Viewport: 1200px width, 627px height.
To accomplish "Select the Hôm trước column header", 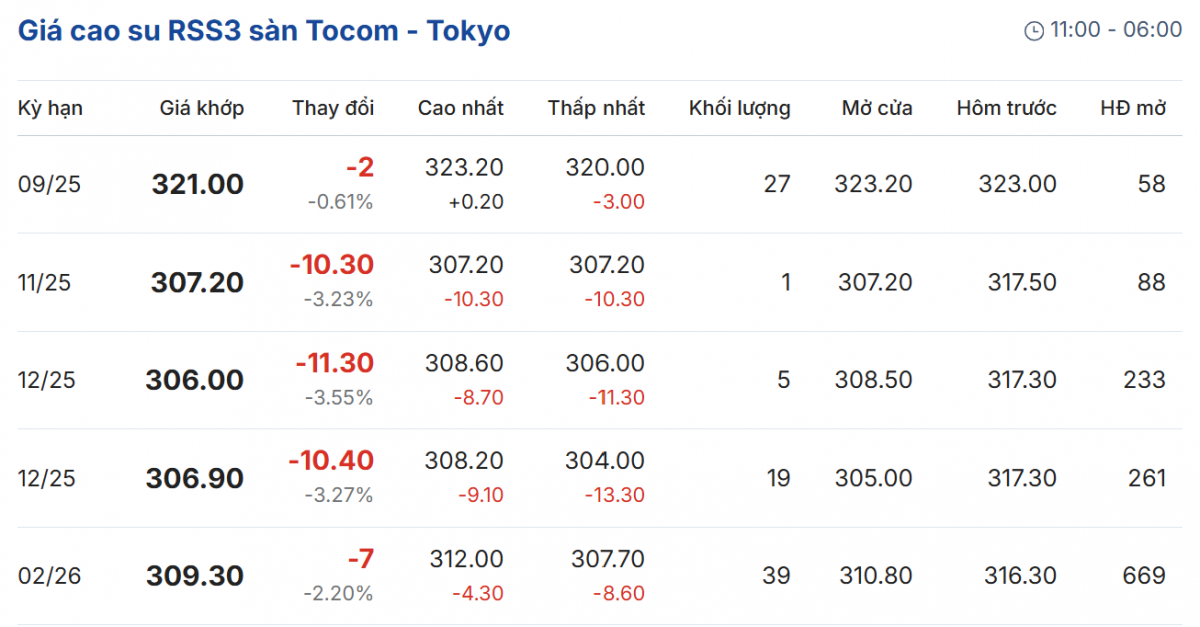I will click(1006, 108).
